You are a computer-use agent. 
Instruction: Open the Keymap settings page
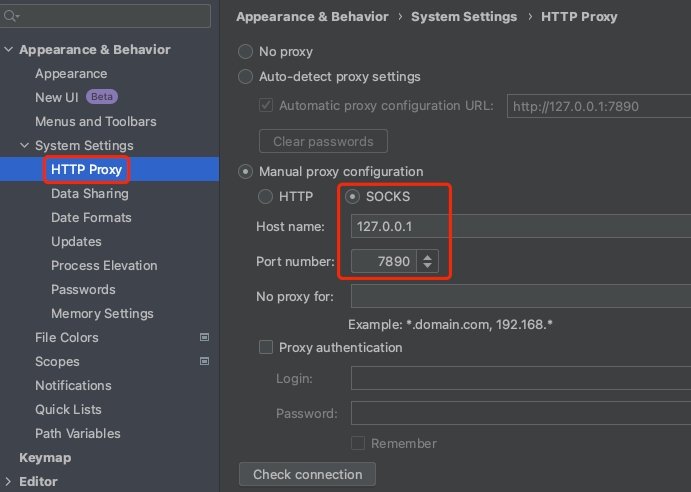tap(45, 458)
